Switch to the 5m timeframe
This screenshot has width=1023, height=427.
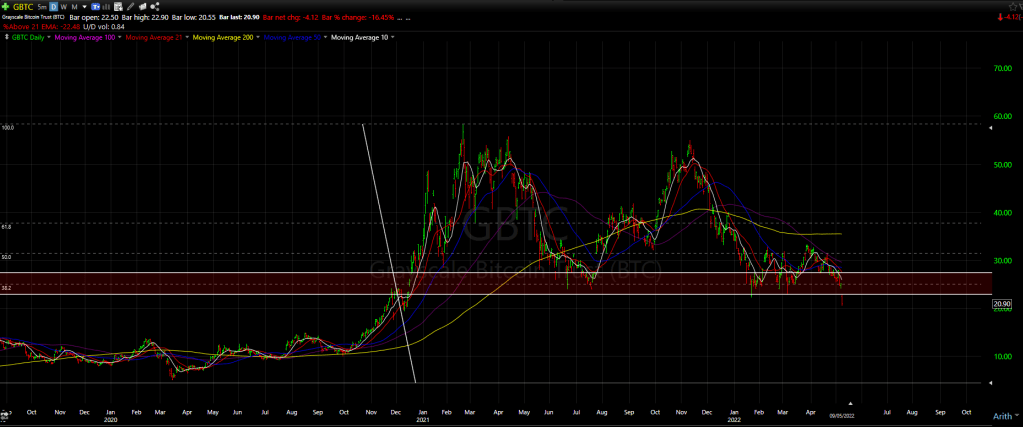pyautogui.click(x=42, y=7)
